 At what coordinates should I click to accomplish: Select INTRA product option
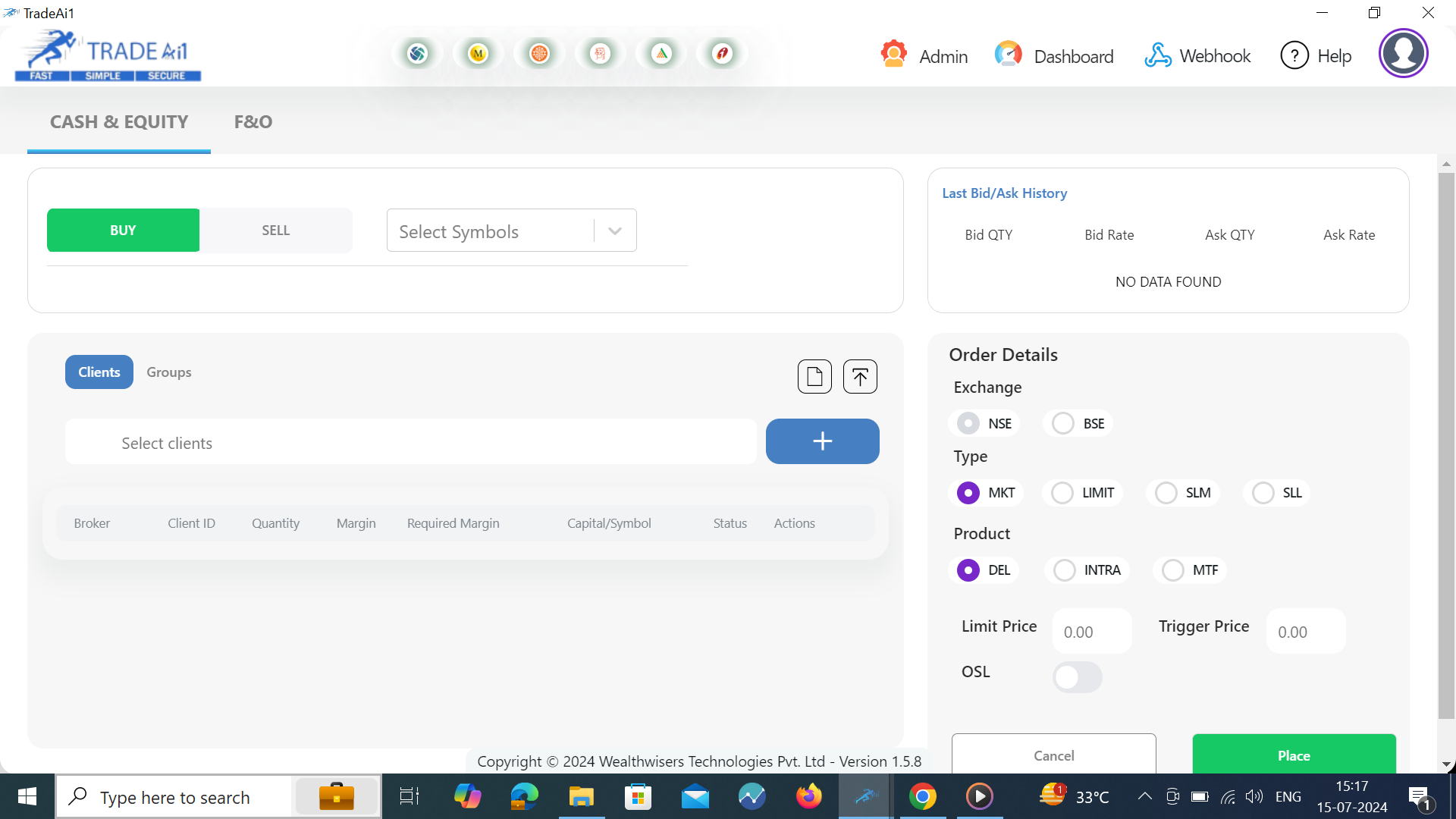click(x=1065, y=570)
